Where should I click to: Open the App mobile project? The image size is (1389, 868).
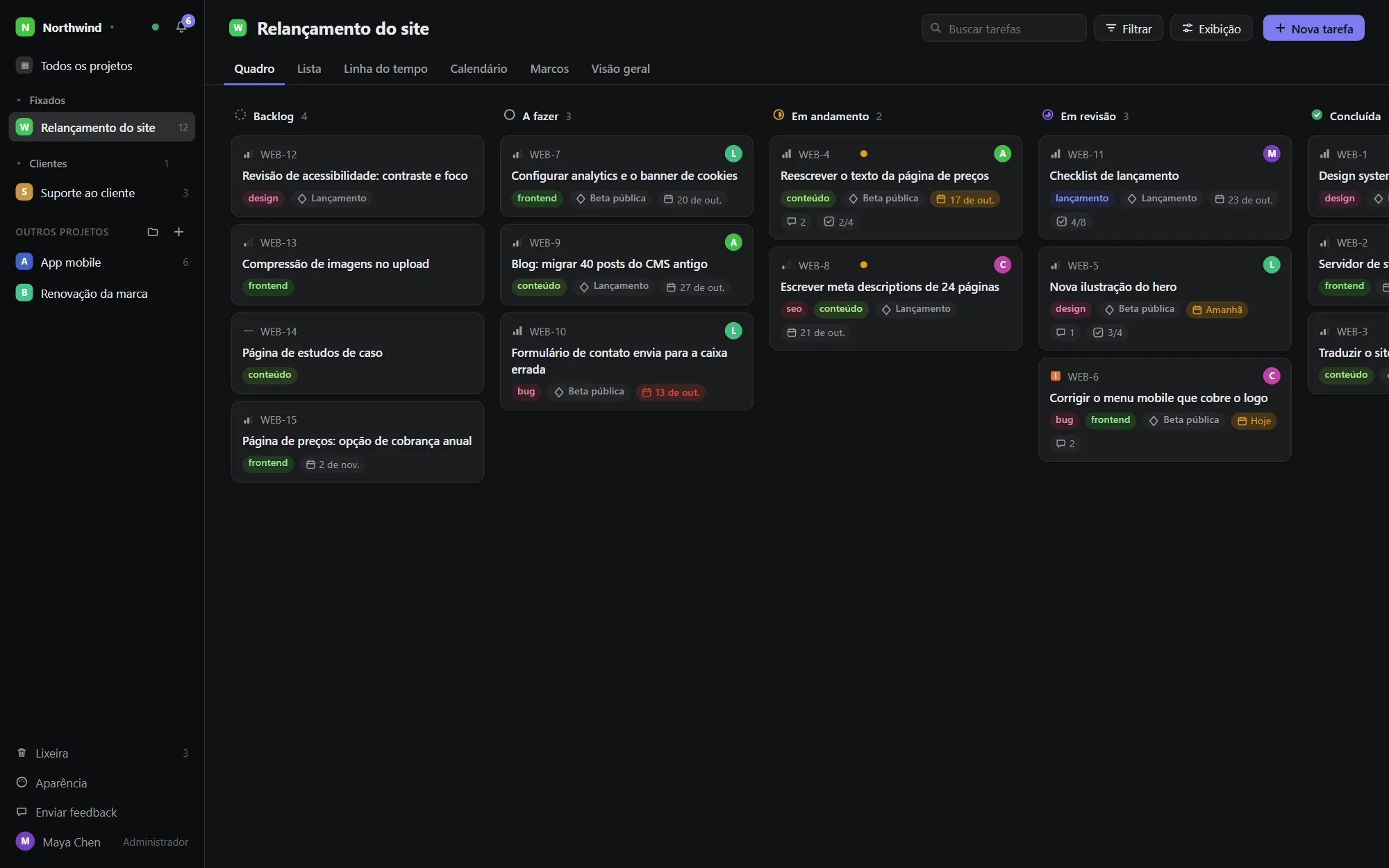pyautogui.click(x=102, y=262)
